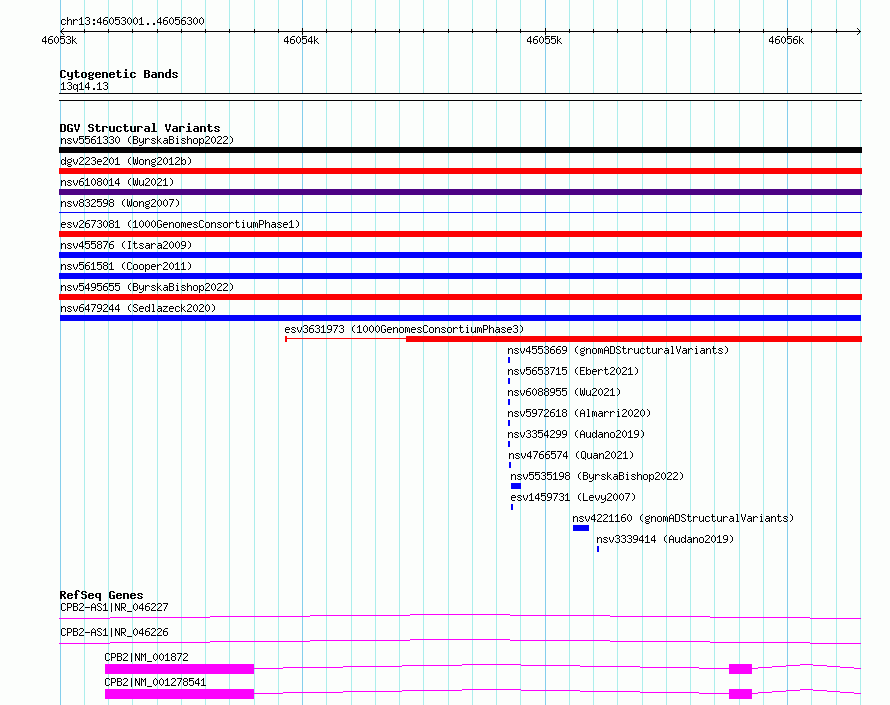
Task: Click the 46053k ruler label
Action: (59, 40)
